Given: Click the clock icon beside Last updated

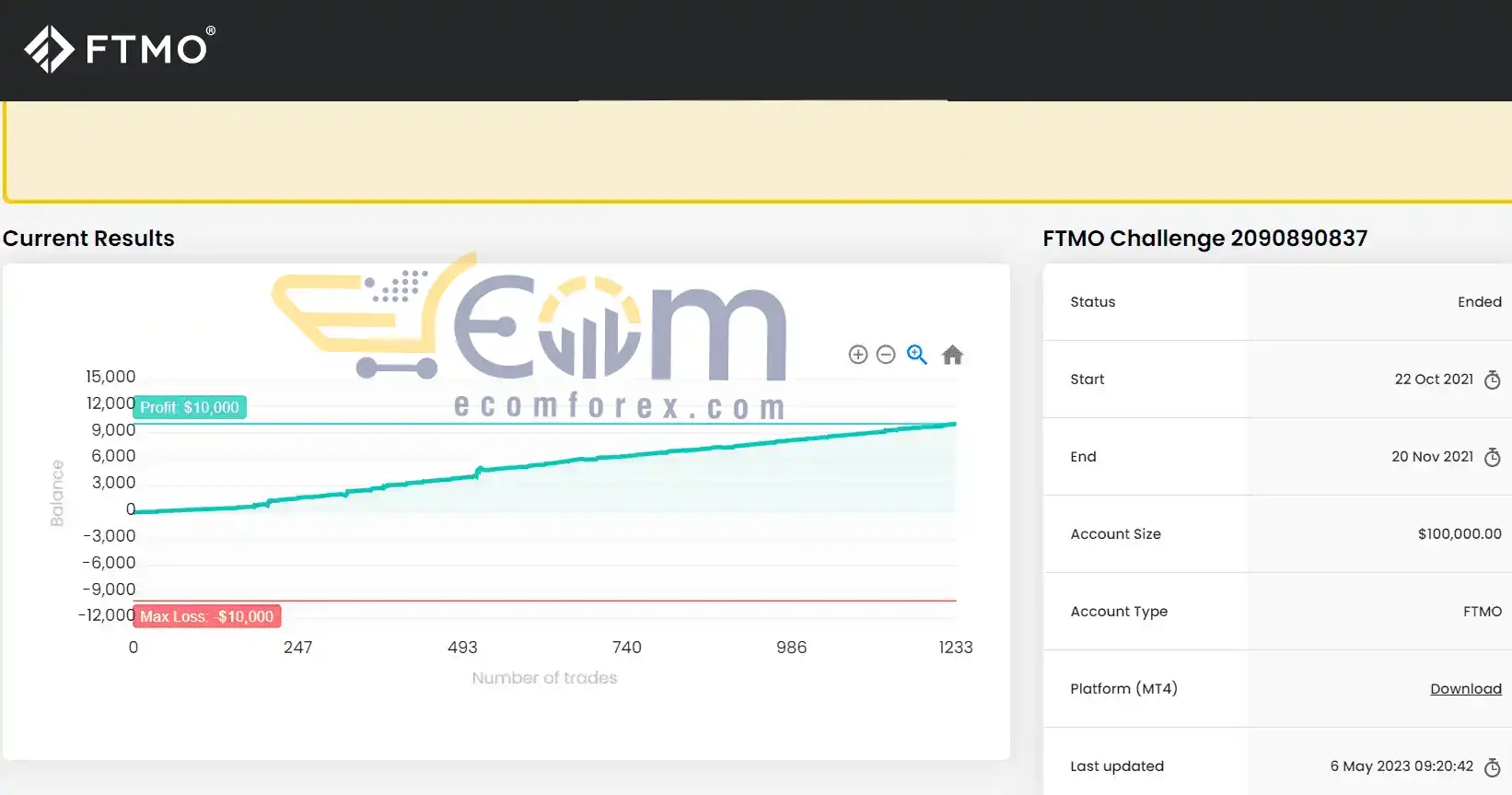Looking at the screenshot, I should (1493, 766).
